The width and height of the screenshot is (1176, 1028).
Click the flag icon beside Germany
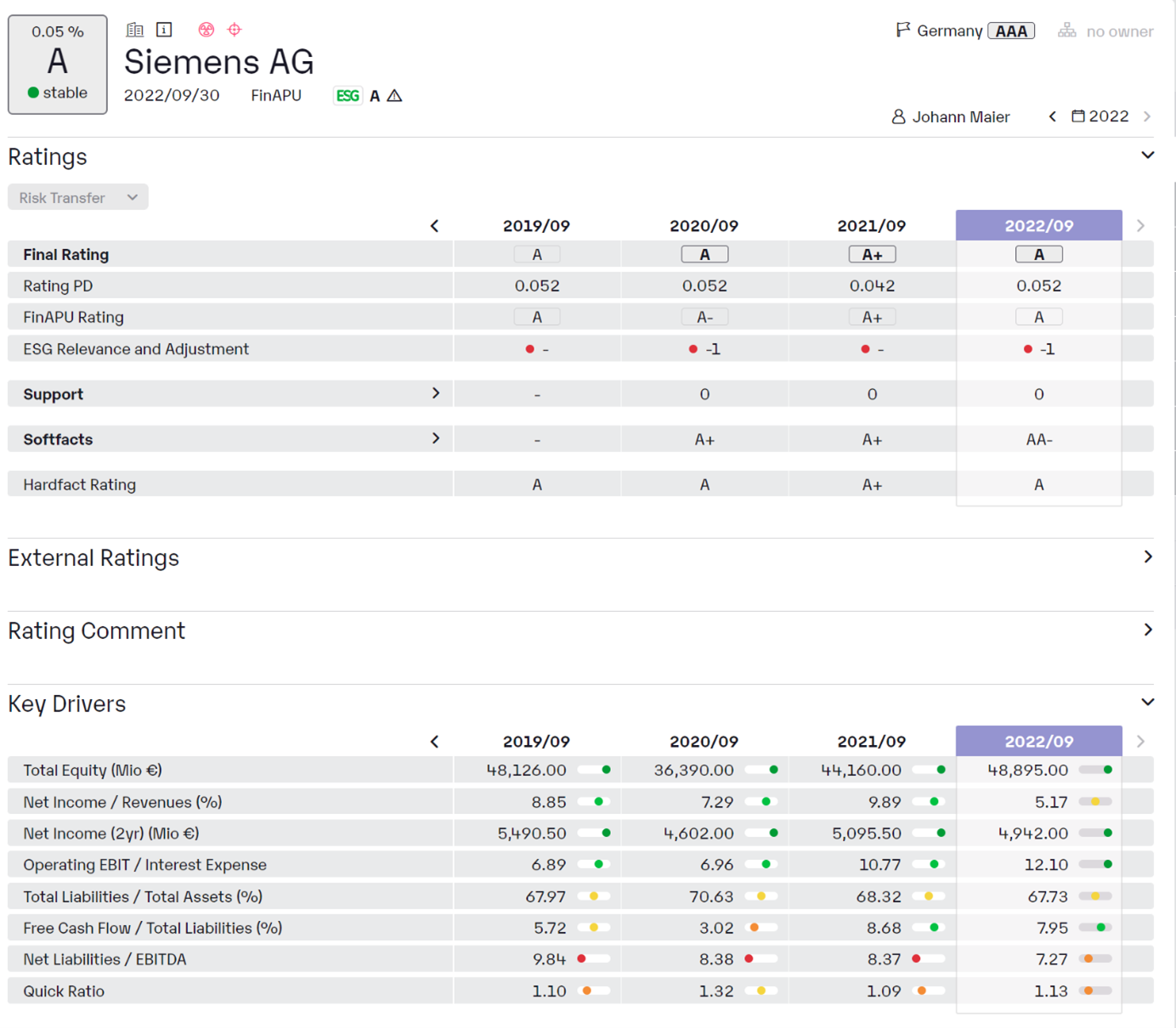pos(903,31)
